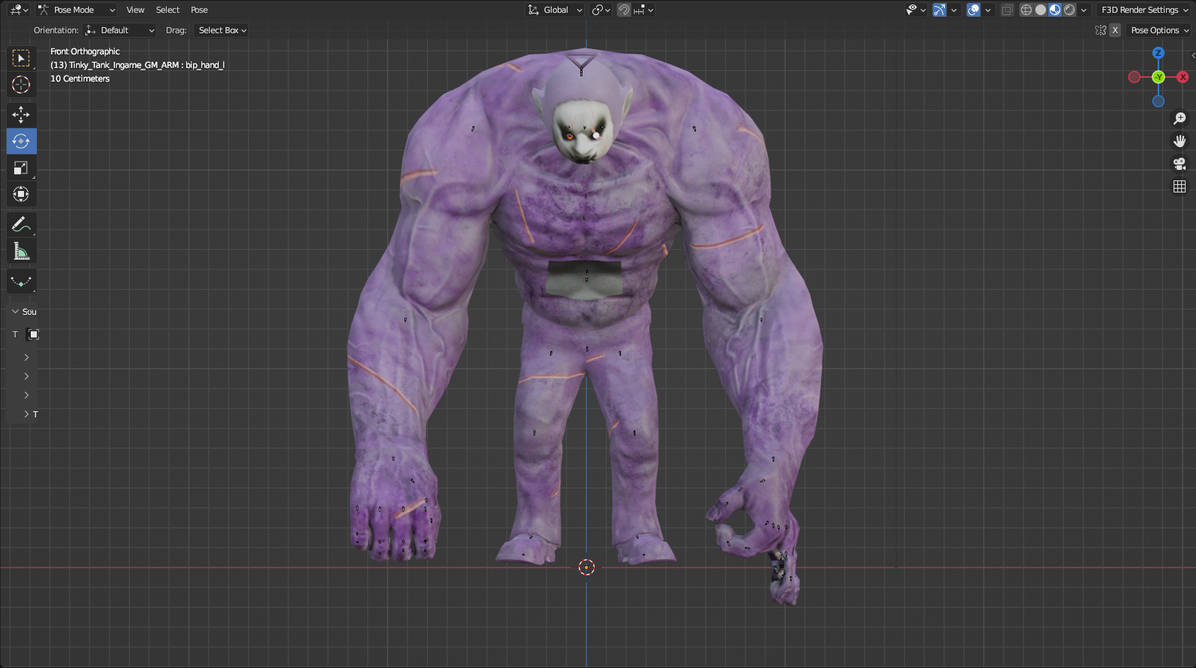Image resolution: width=1196 pixels, height=668 pixels.
Task: Click the 10 Centimeters grid scale text
Action: click(80, 79)
